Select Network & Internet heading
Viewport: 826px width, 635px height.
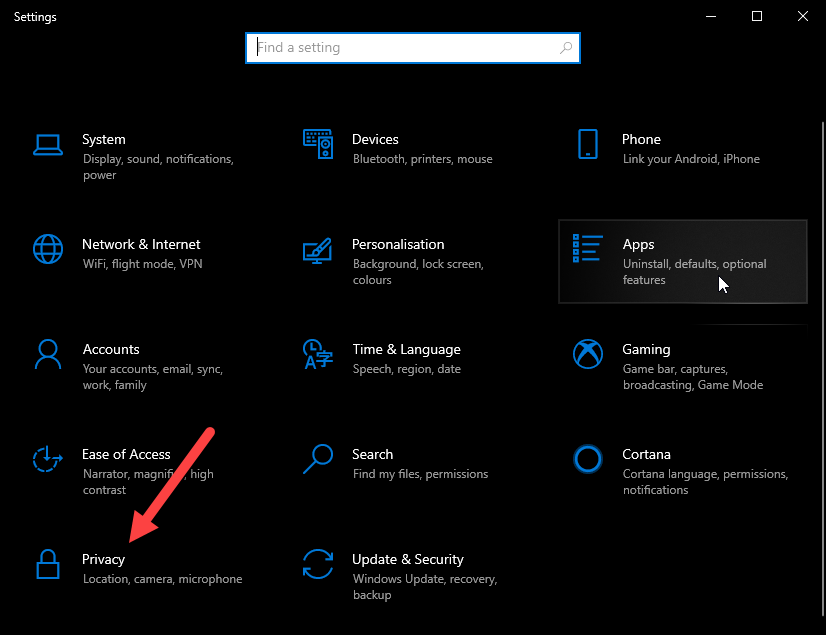141,244
